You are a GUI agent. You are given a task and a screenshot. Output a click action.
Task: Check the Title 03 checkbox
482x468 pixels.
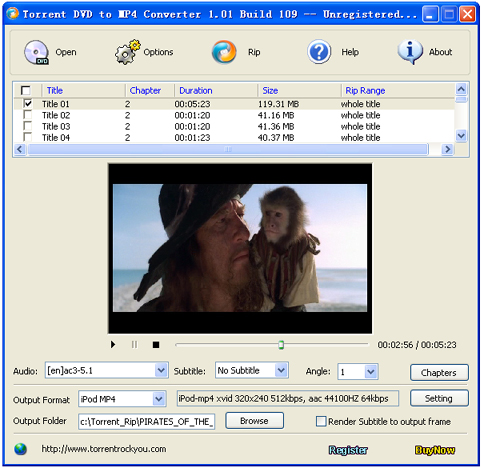28,126
